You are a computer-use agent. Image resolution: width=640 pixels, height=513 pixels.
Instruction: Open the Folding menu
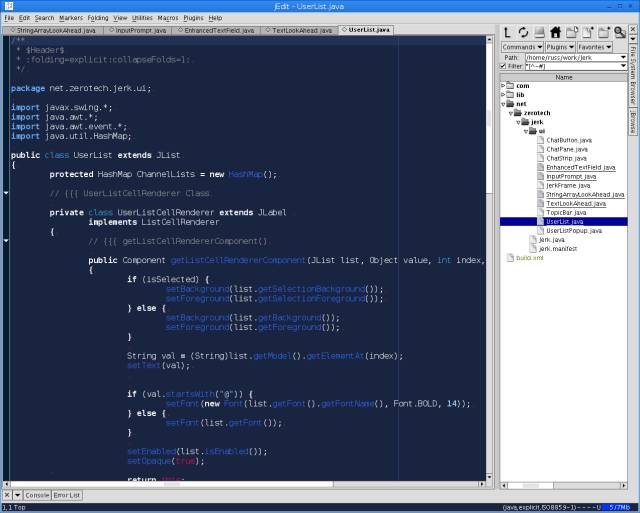[x=97, y=18]
